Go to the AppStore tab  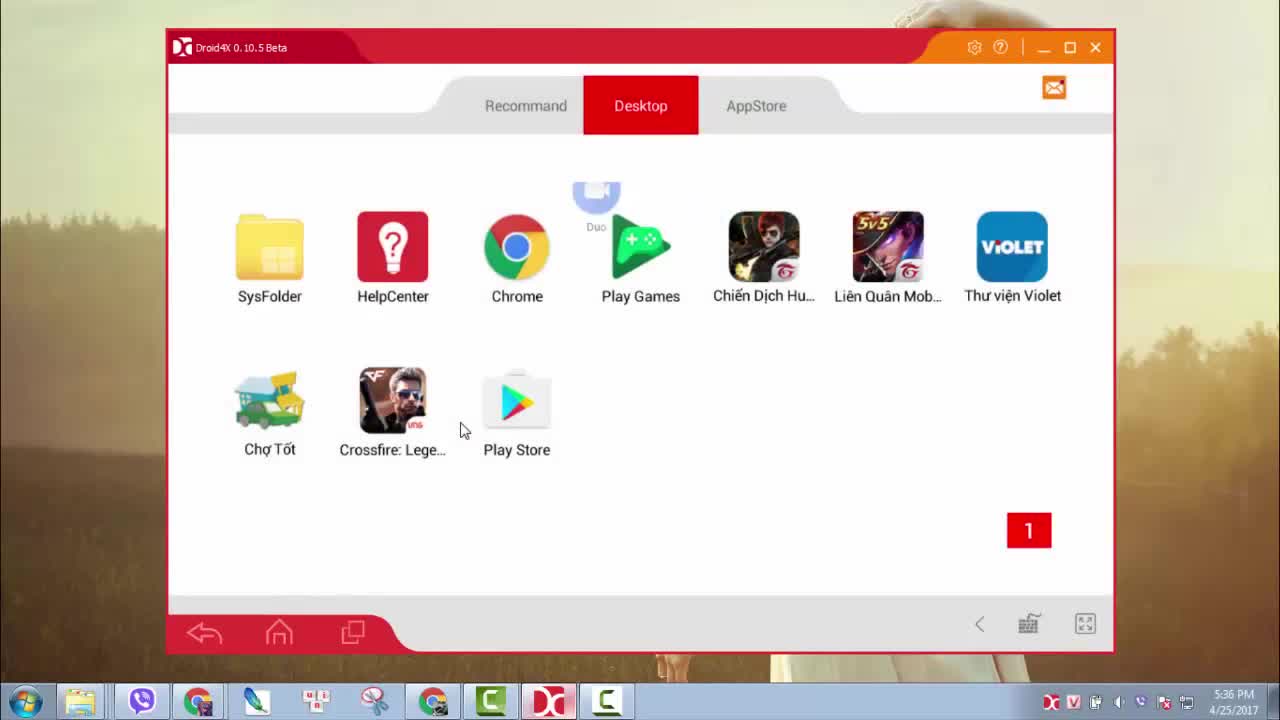tap(756, 106)
